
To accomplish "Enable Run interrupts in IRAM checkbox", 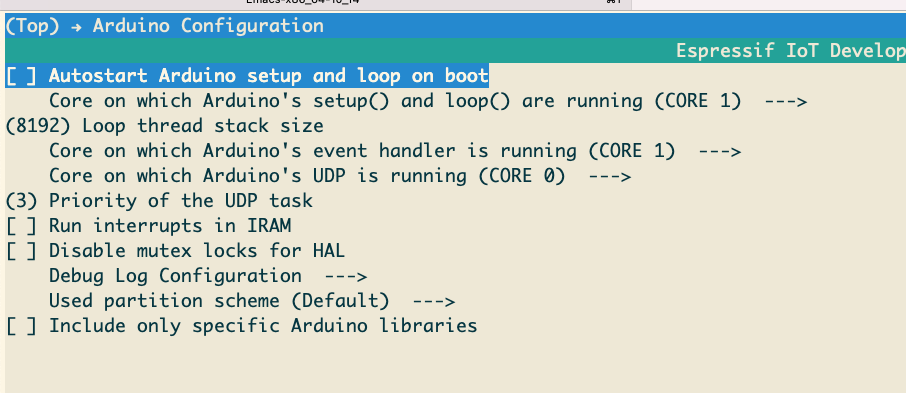I will (21, 226).
